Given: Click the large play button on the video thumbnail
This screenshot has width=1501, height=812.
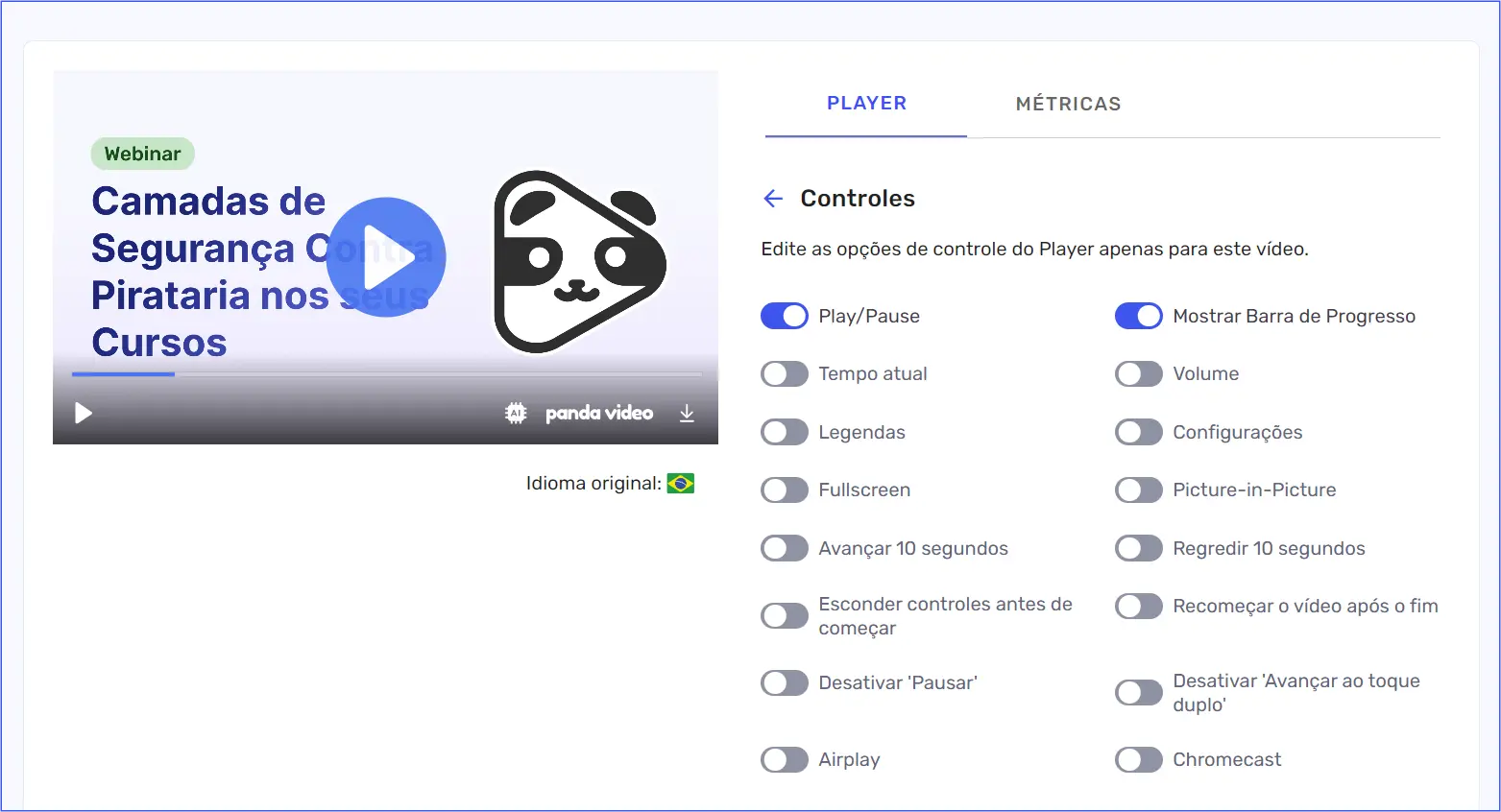Looking at the screenshot, I should click(385, 257).
